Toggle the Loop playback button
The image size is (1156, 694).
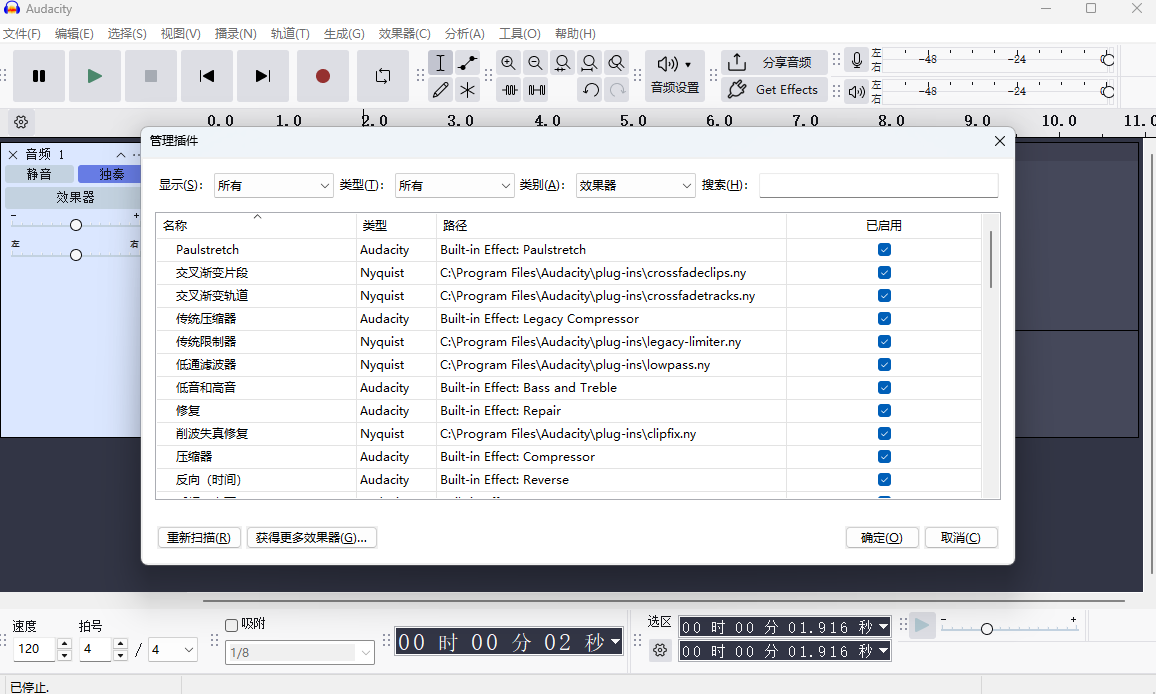[x=383, y=76]
